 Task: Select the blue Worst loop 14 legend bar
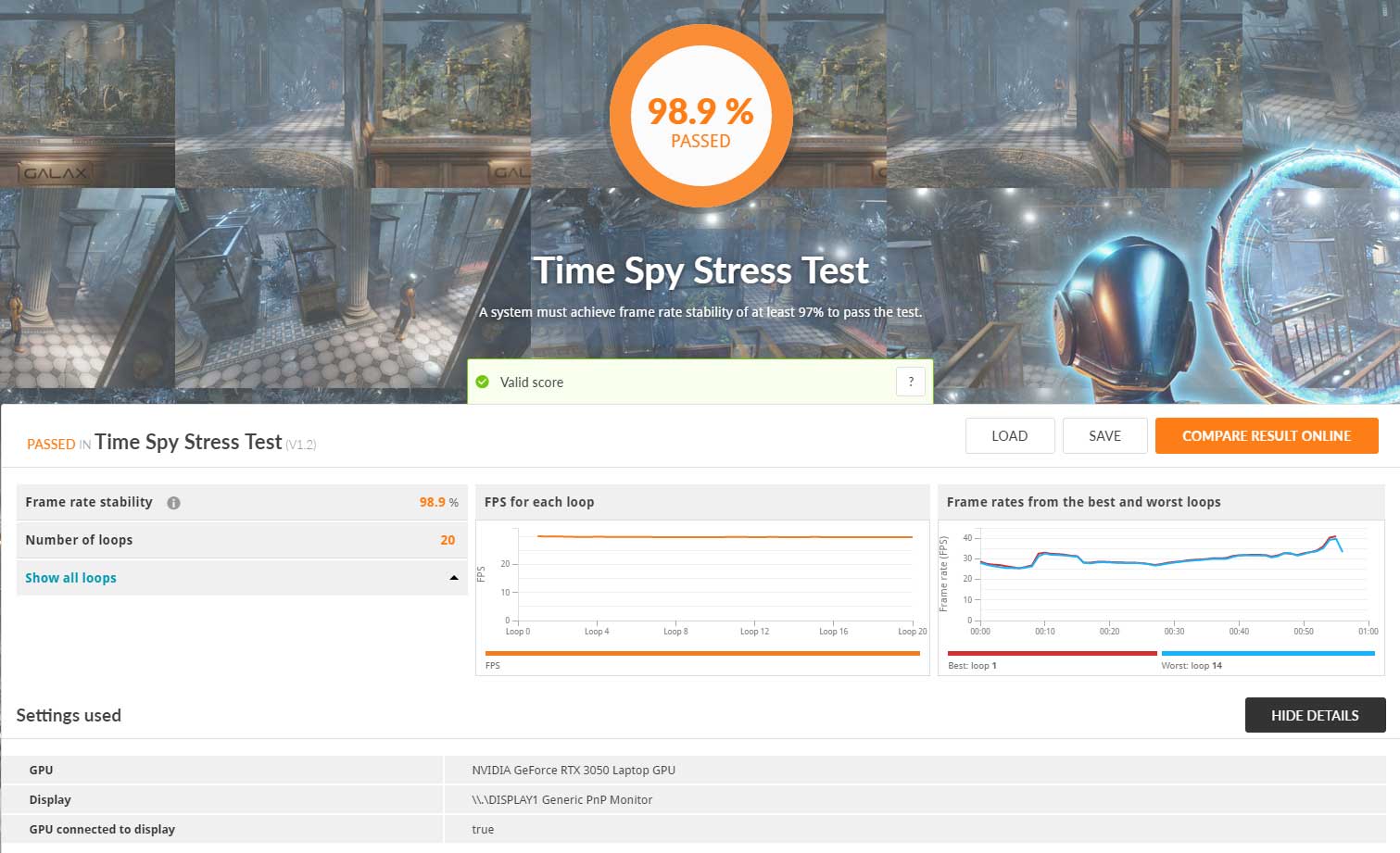click(1267, 654)
